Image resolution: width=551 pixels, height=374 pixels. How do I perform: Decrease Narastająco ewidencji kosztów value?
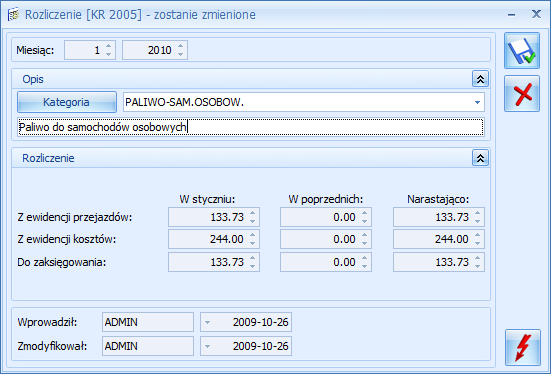(477, 244)
